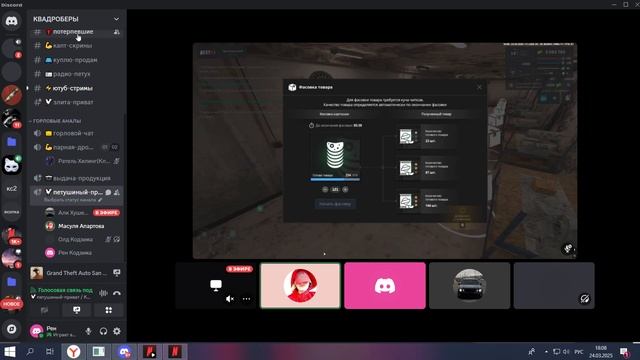Screen dimensions: 640x360
Task: Open Share Your Screen button
Action: (76, 310)
